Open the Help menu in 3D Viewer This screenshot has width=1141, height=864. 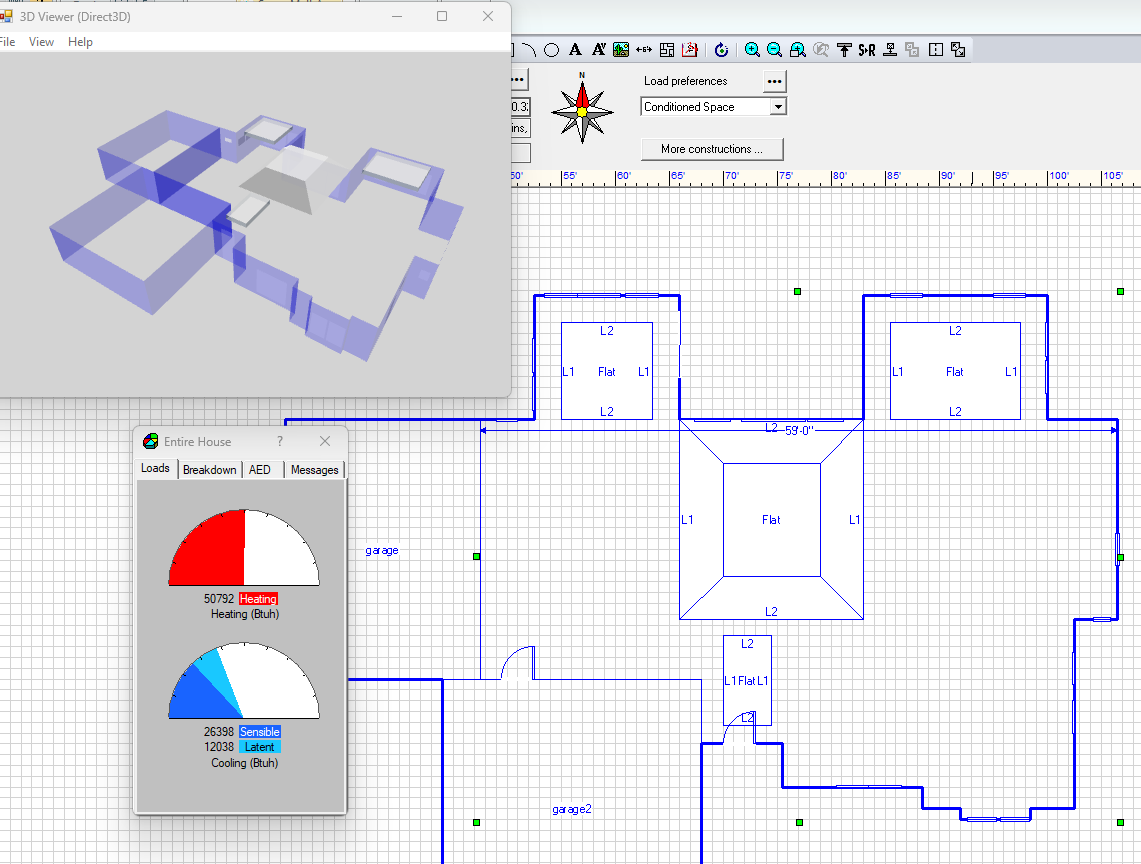click(80, 42)
